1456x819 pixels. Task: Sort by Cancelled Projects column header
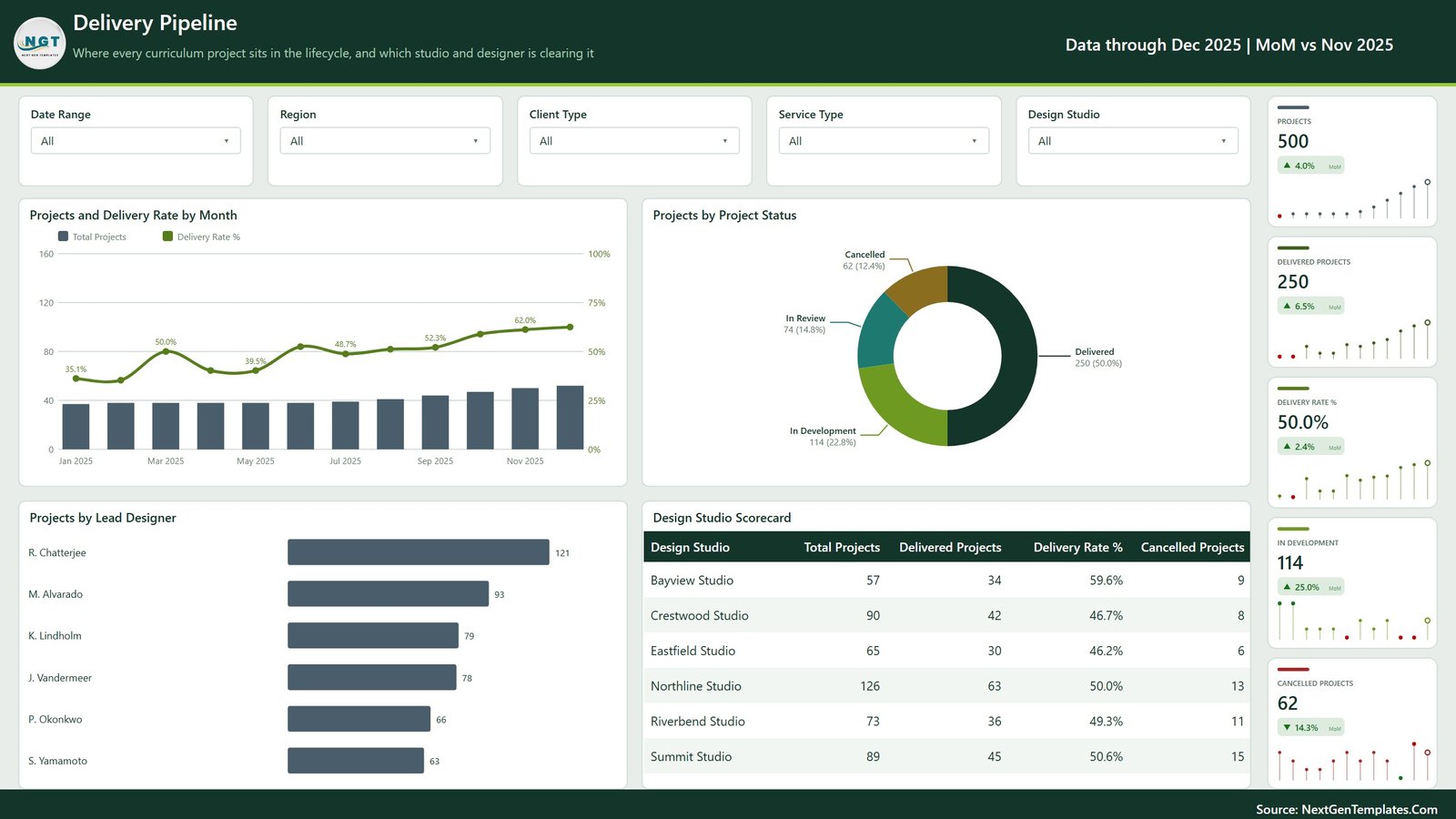click(1192, 548)
